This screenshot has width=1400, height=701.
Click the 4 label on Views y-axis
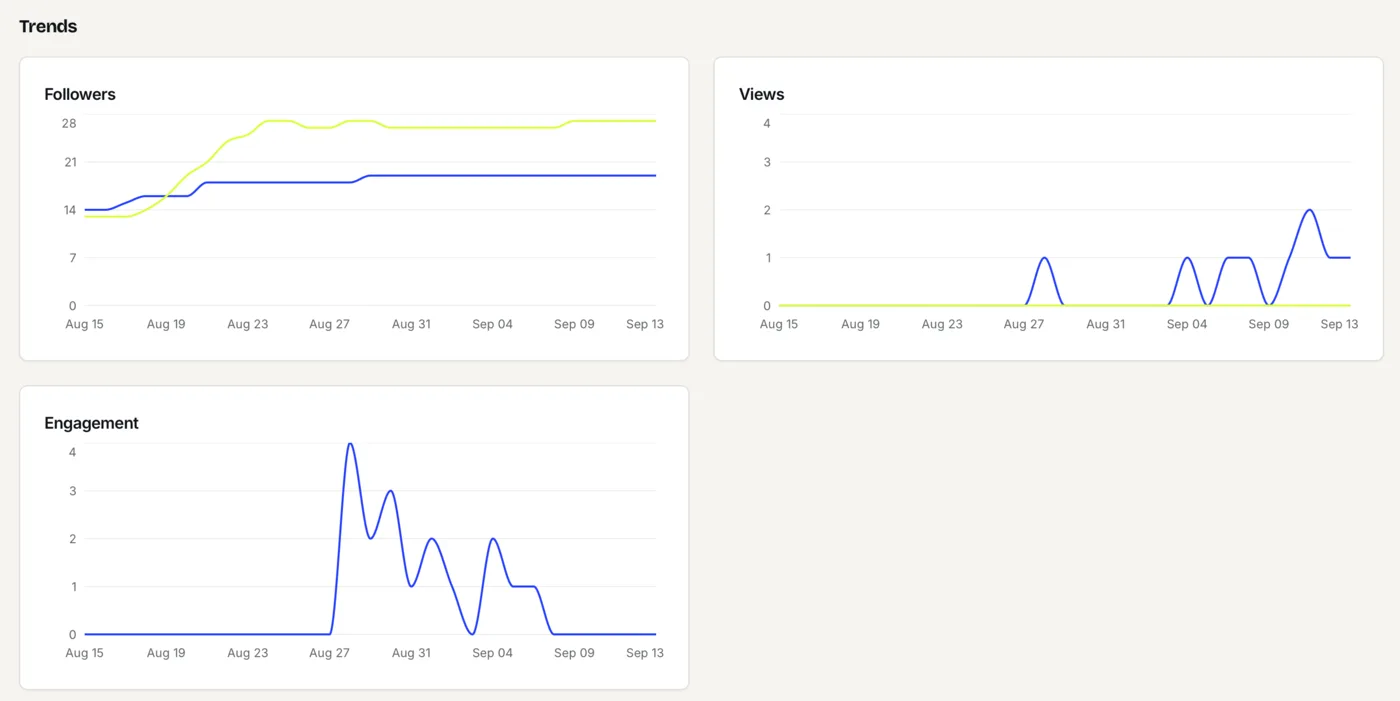click(767, 123)
